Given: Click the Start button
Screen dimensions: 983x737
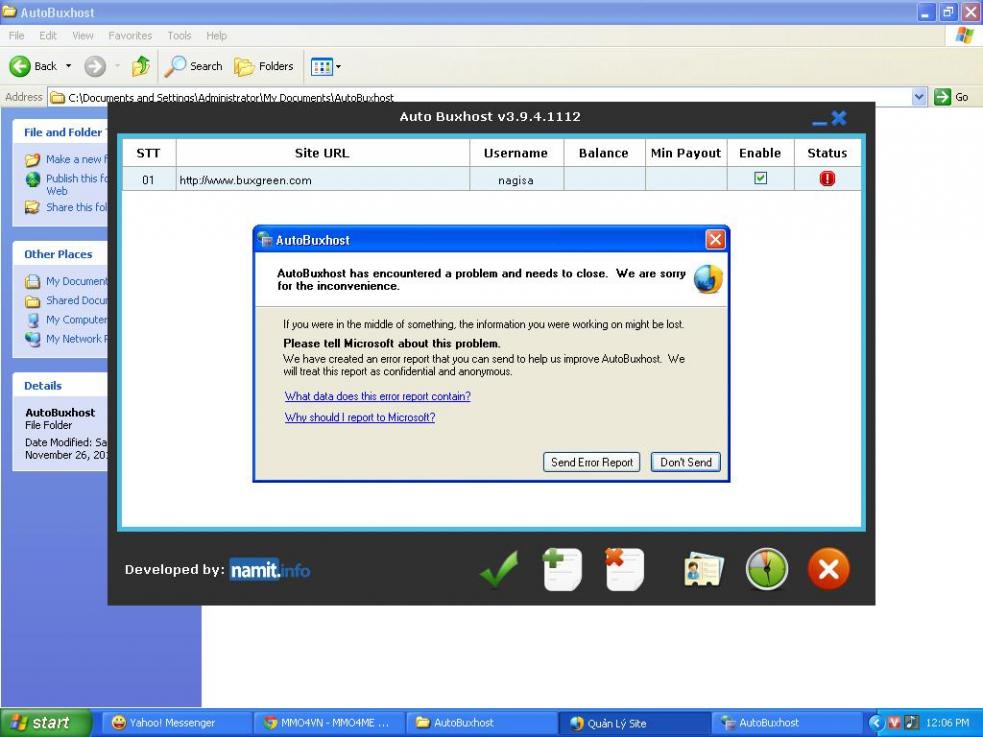Looking at the screenshot, I should tap(46, 723).
